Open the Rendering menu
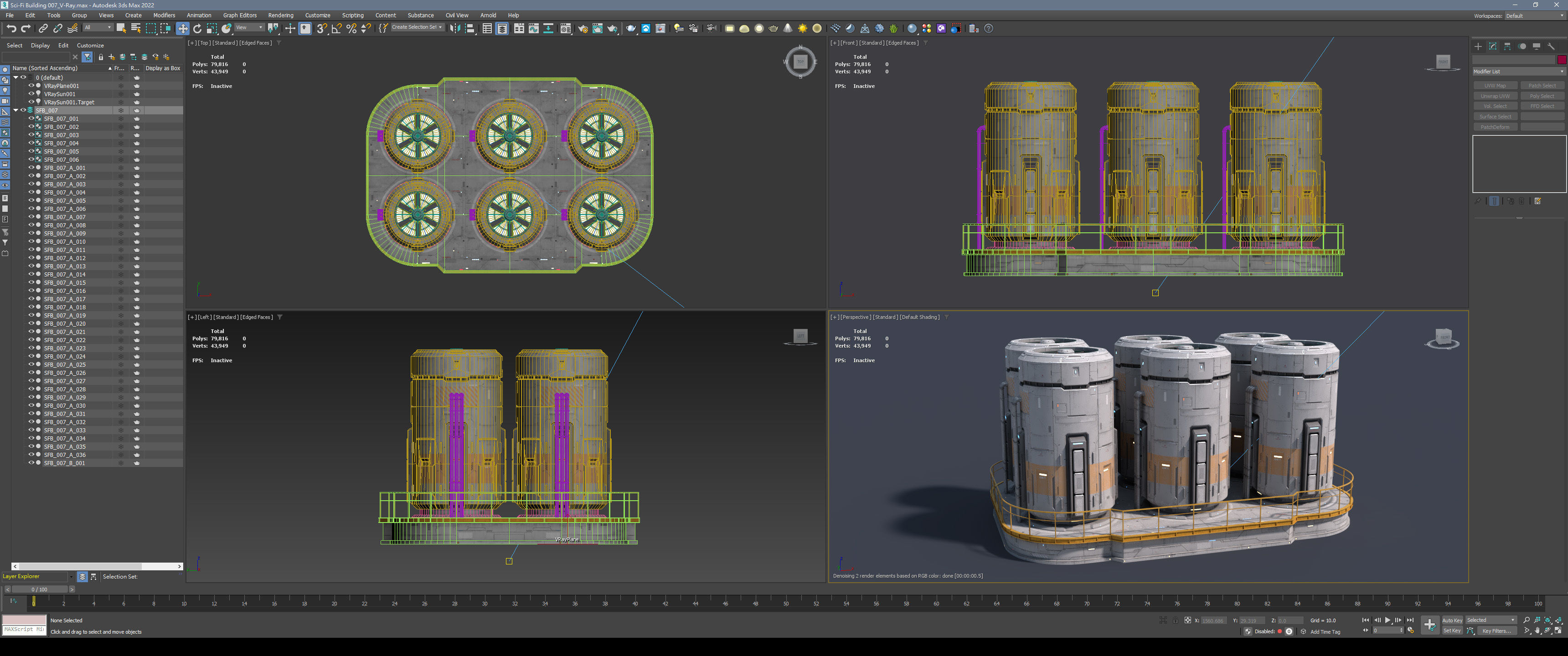 [281, 15]
